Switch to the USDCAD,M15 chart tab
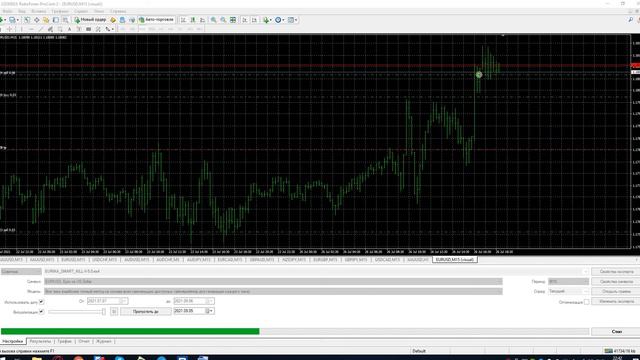The height and width of the screenshot is (360, 640). (x=387, y=260)
